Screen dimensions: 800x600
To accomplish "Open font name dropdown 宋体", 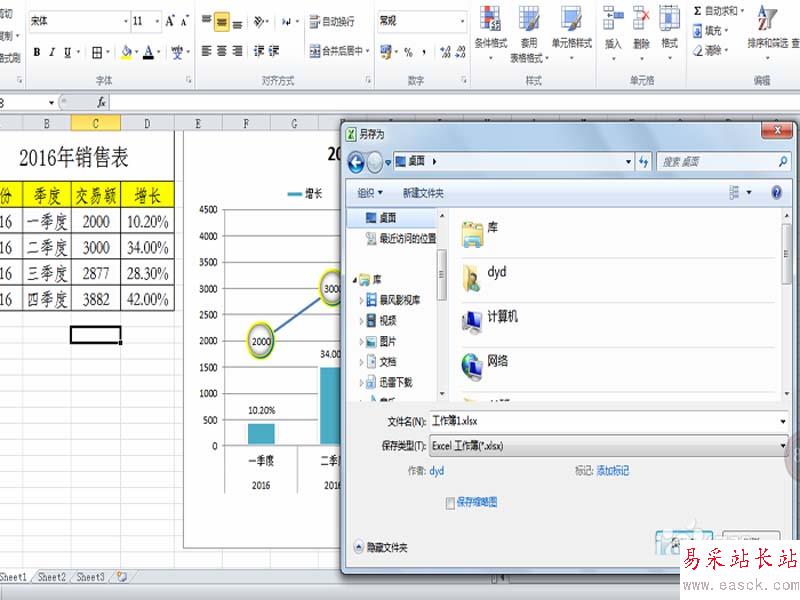I will coord(126,21).
